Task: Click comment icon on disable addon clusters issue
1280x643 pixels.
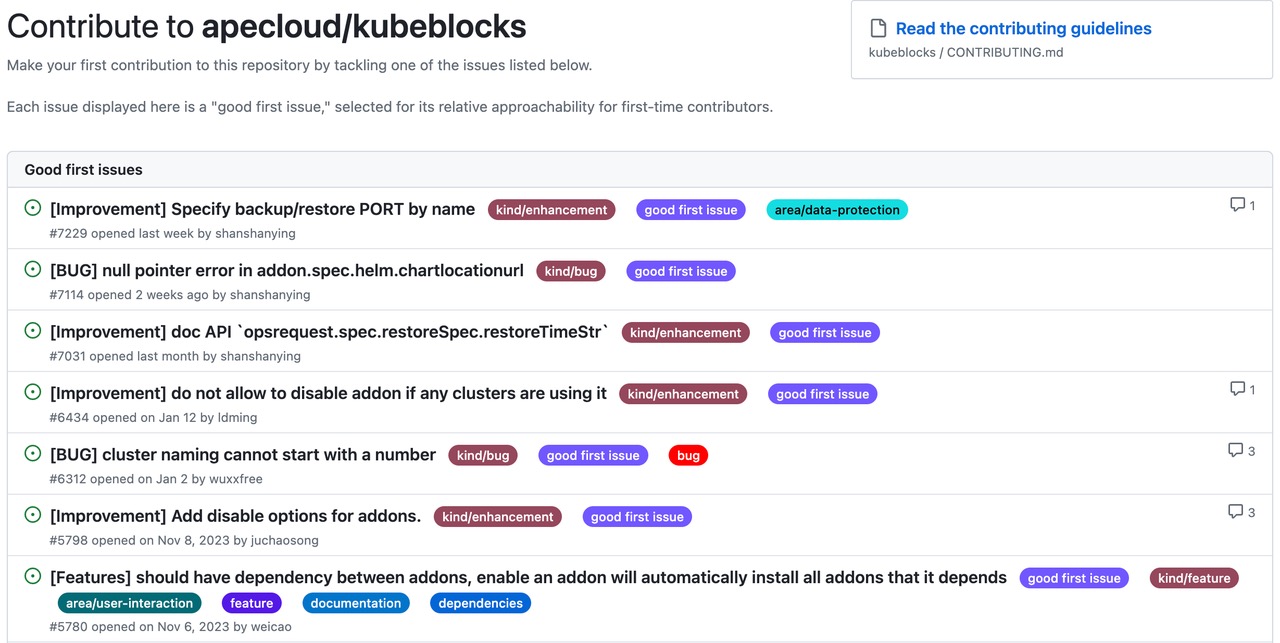Action: (1237, 389)
